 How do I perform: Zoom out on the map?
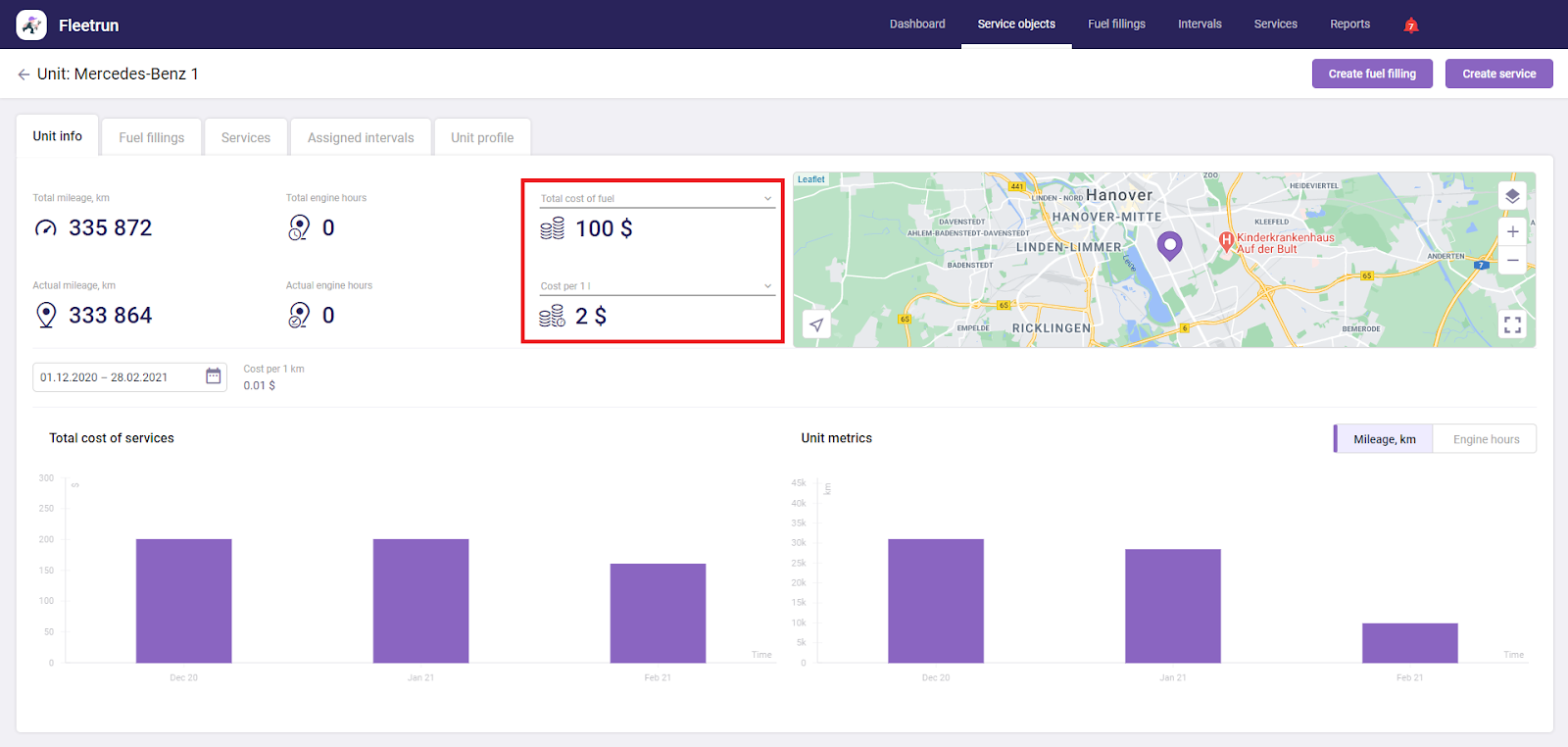(1512, 260)
